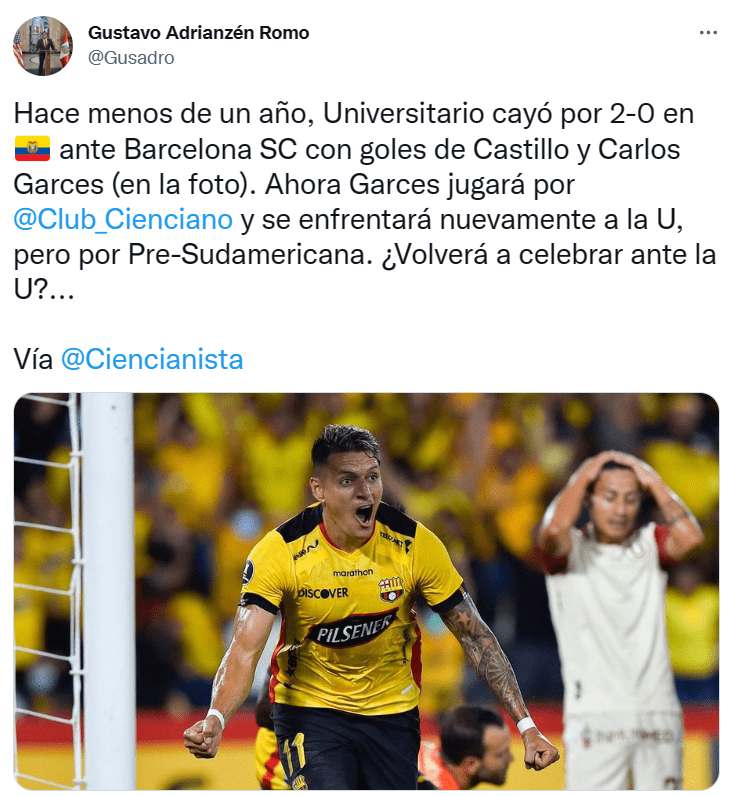Click the Ecuador flag emoji in tweet

point(32,149)
